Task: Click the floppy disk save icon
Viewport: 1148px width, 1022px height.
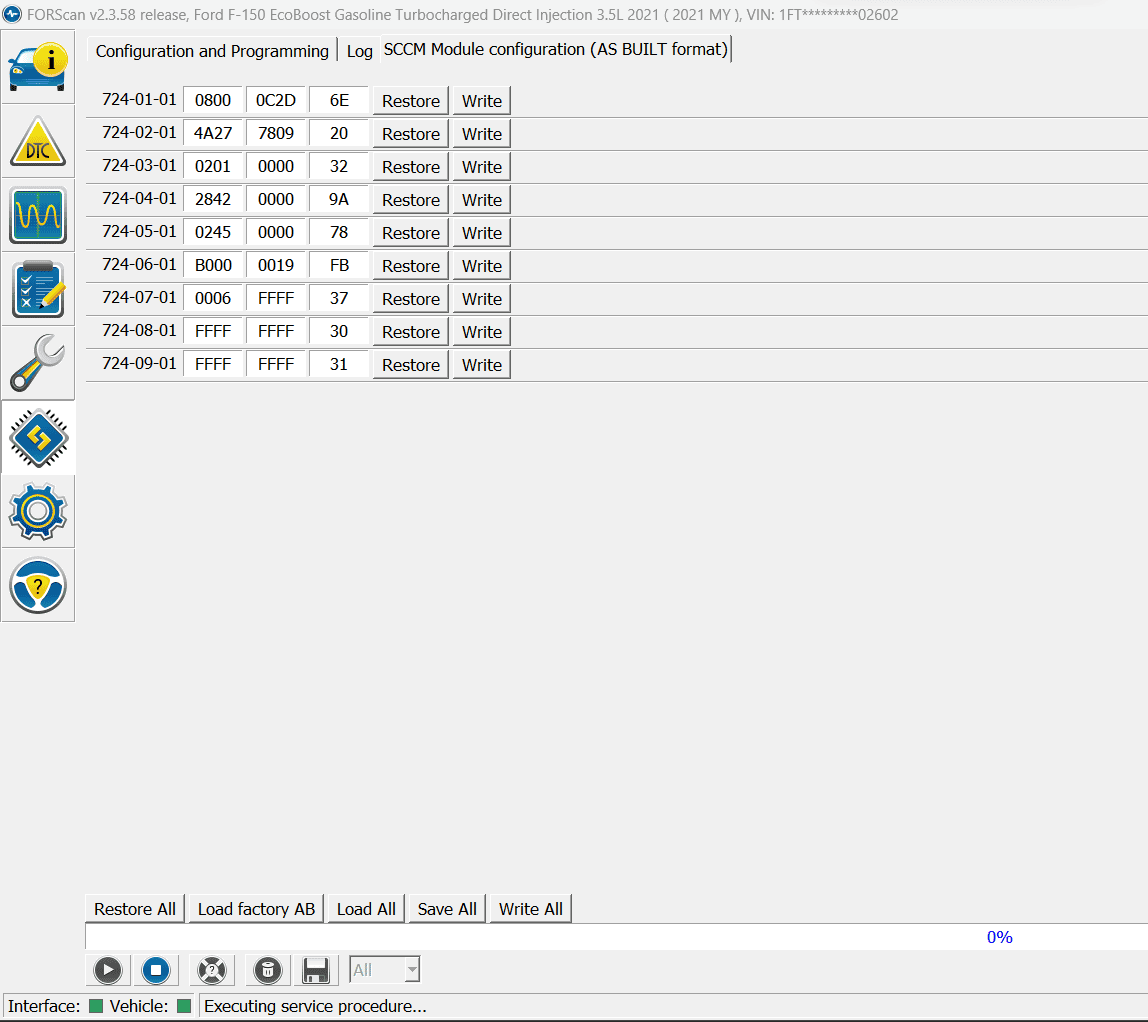Action: tap(316, 970)
